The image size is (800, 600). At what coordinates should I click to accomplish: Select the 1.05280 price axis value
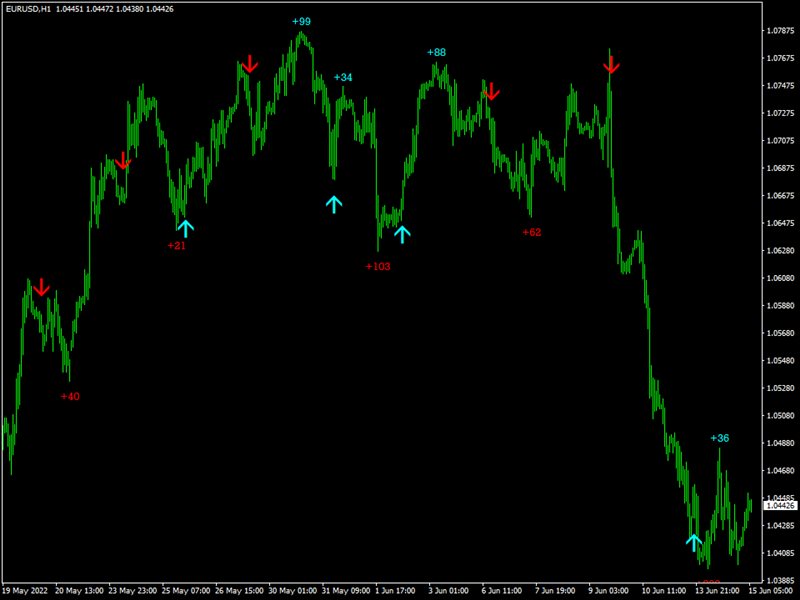tap(781, 388)
